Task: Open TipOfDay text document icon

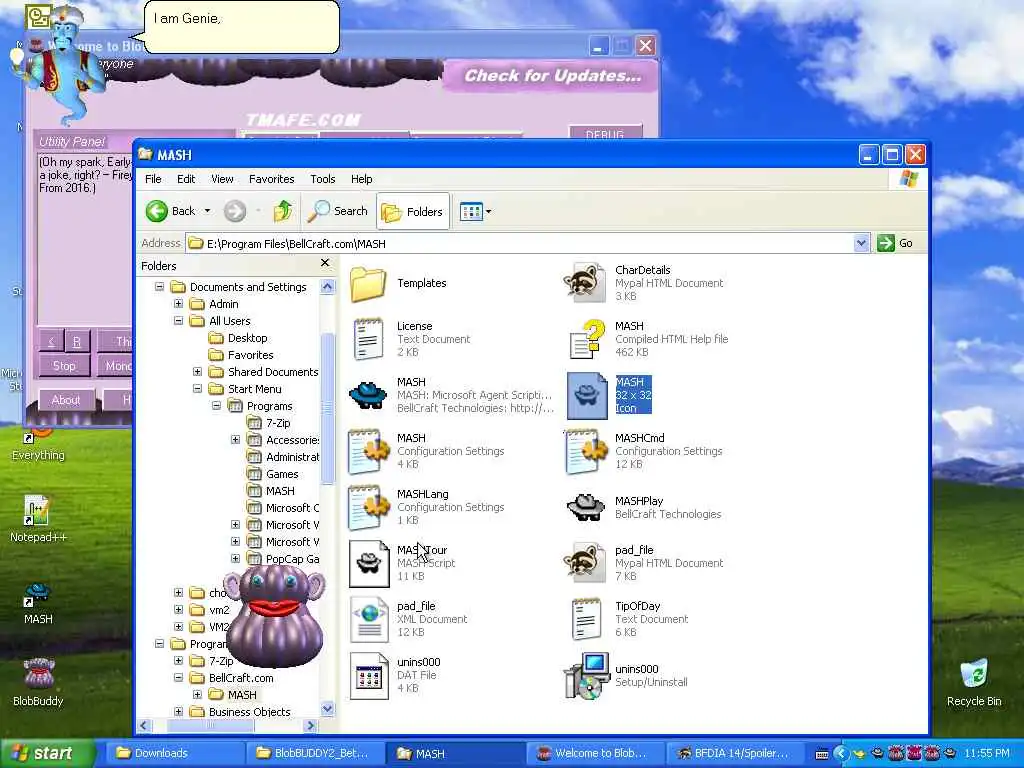Action: (586, 620)
